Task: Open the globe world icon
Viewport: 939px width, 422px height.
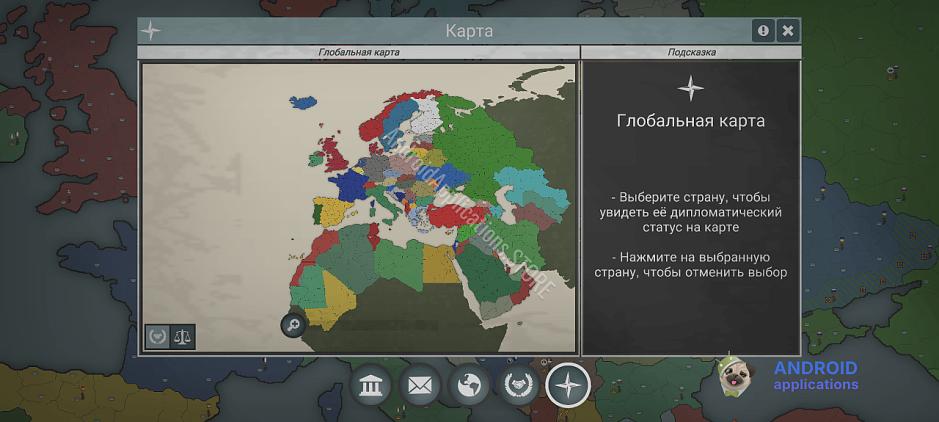Action: pos(469,385)
